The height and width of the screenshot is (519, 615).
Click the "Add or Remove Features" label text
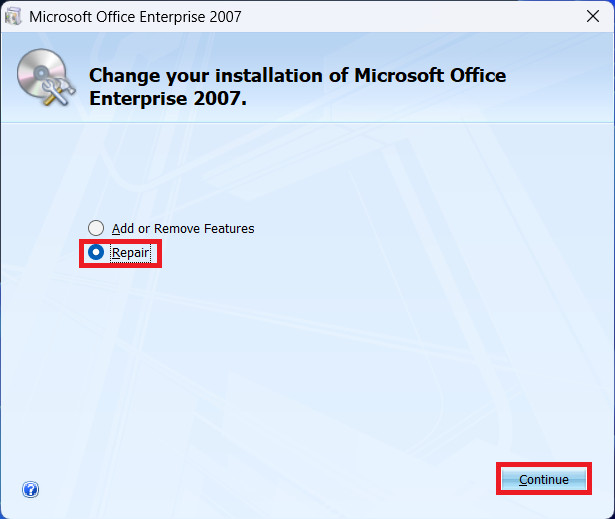[183, 228]
